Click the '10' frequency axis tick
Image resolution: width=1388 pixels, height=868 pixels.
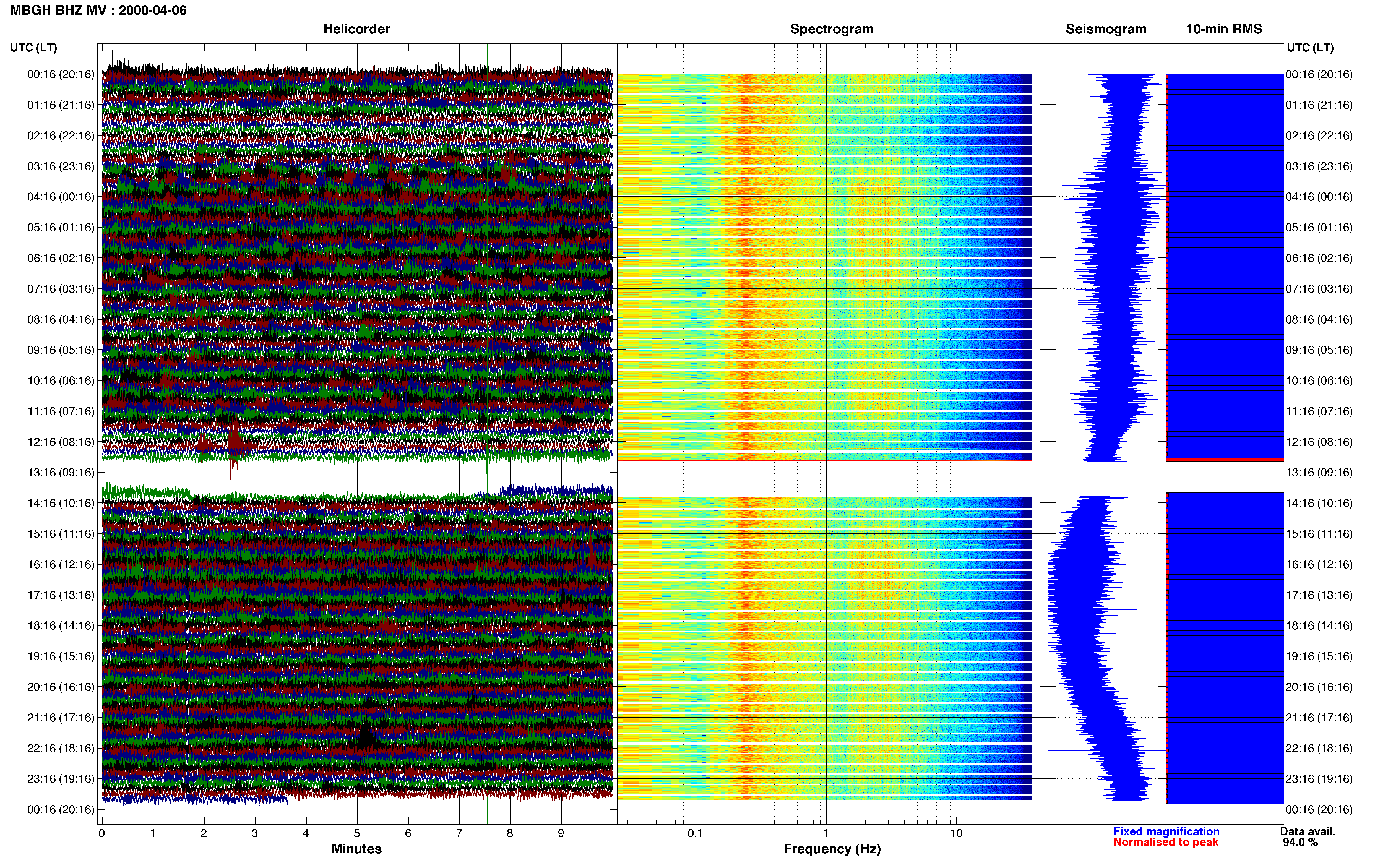pyautogui.click(x=956, y=833)
